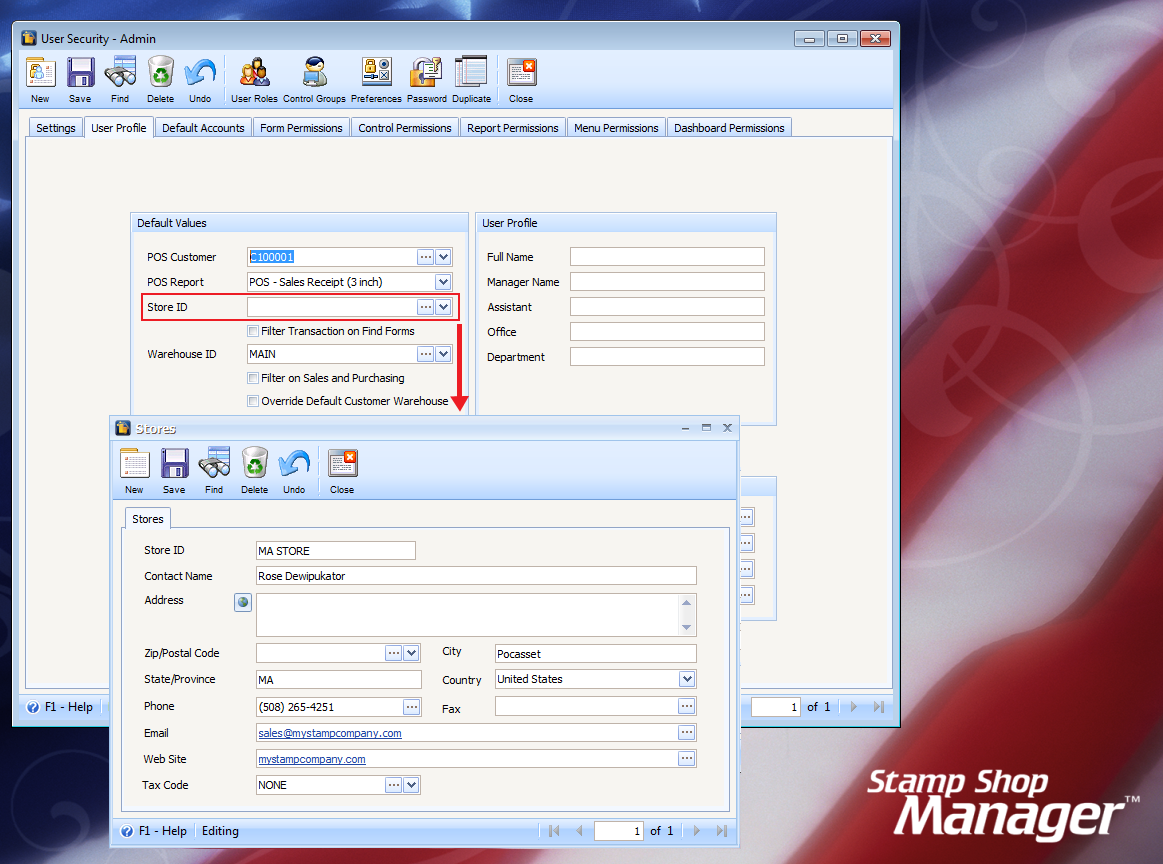Check Override Default Customer Warehouse
The height and width of the screenshot is (864, 1163).
pyautogui.click(x=253, y=400)
